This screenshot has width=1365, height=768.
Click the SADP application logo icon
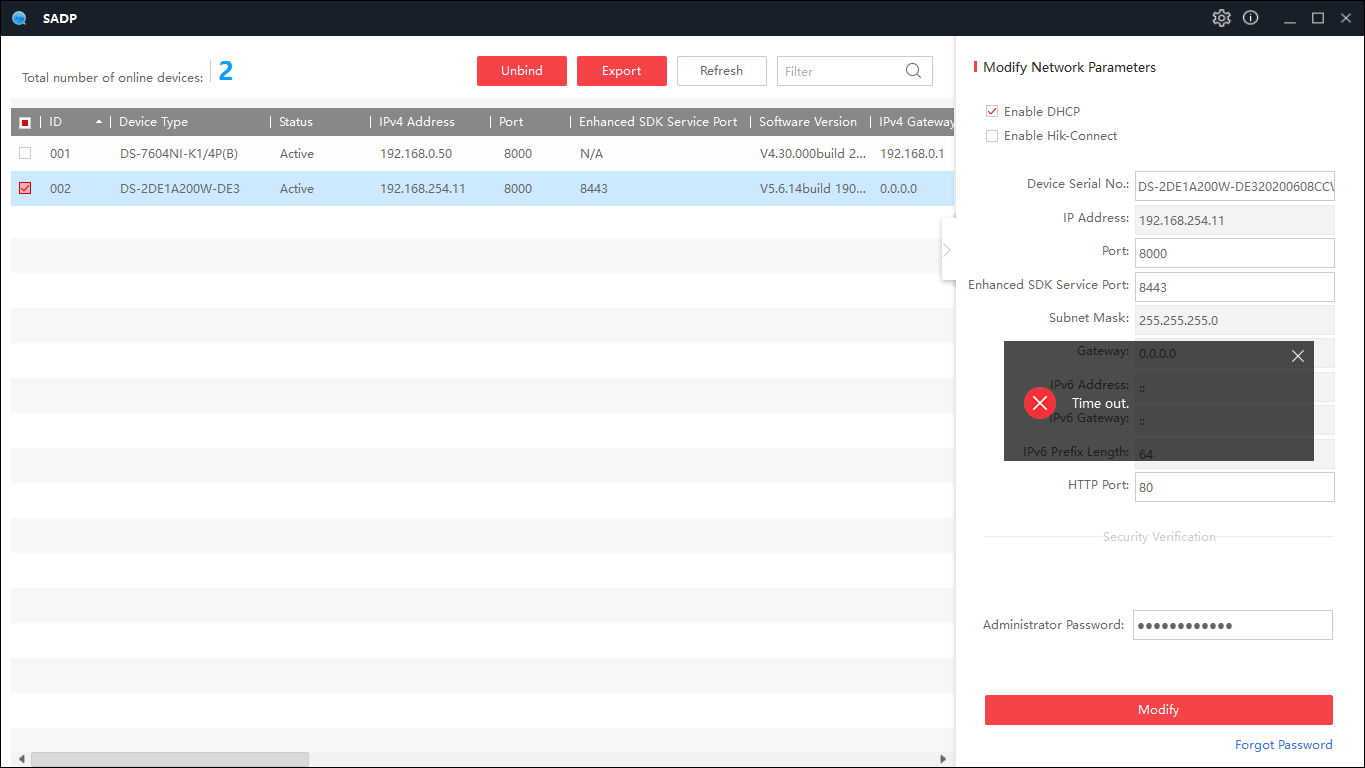[20, 18]
